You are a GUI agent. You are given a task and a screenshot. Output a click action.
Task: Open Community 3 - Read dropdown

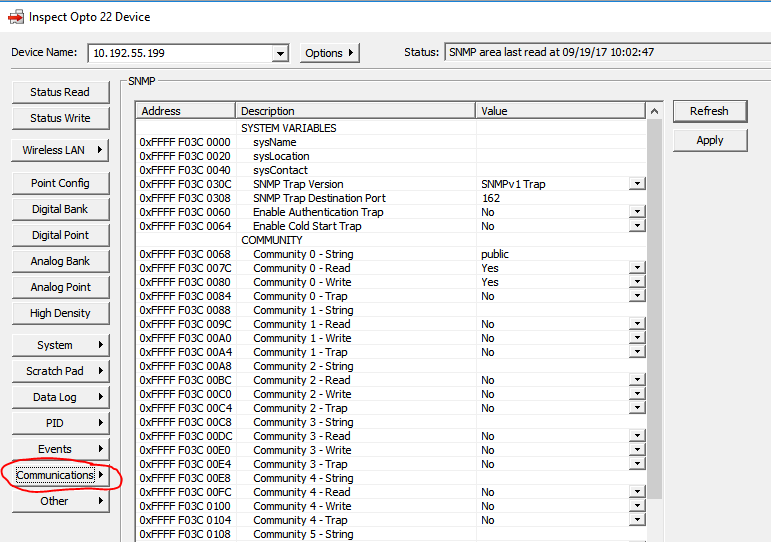(x=637, y=436)
